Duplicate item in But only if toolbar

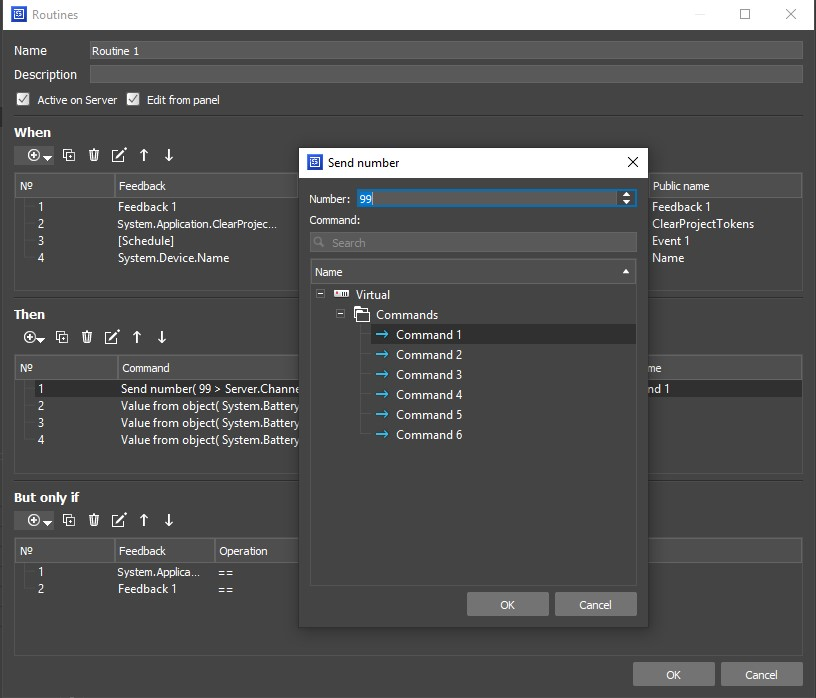point(69,520)
